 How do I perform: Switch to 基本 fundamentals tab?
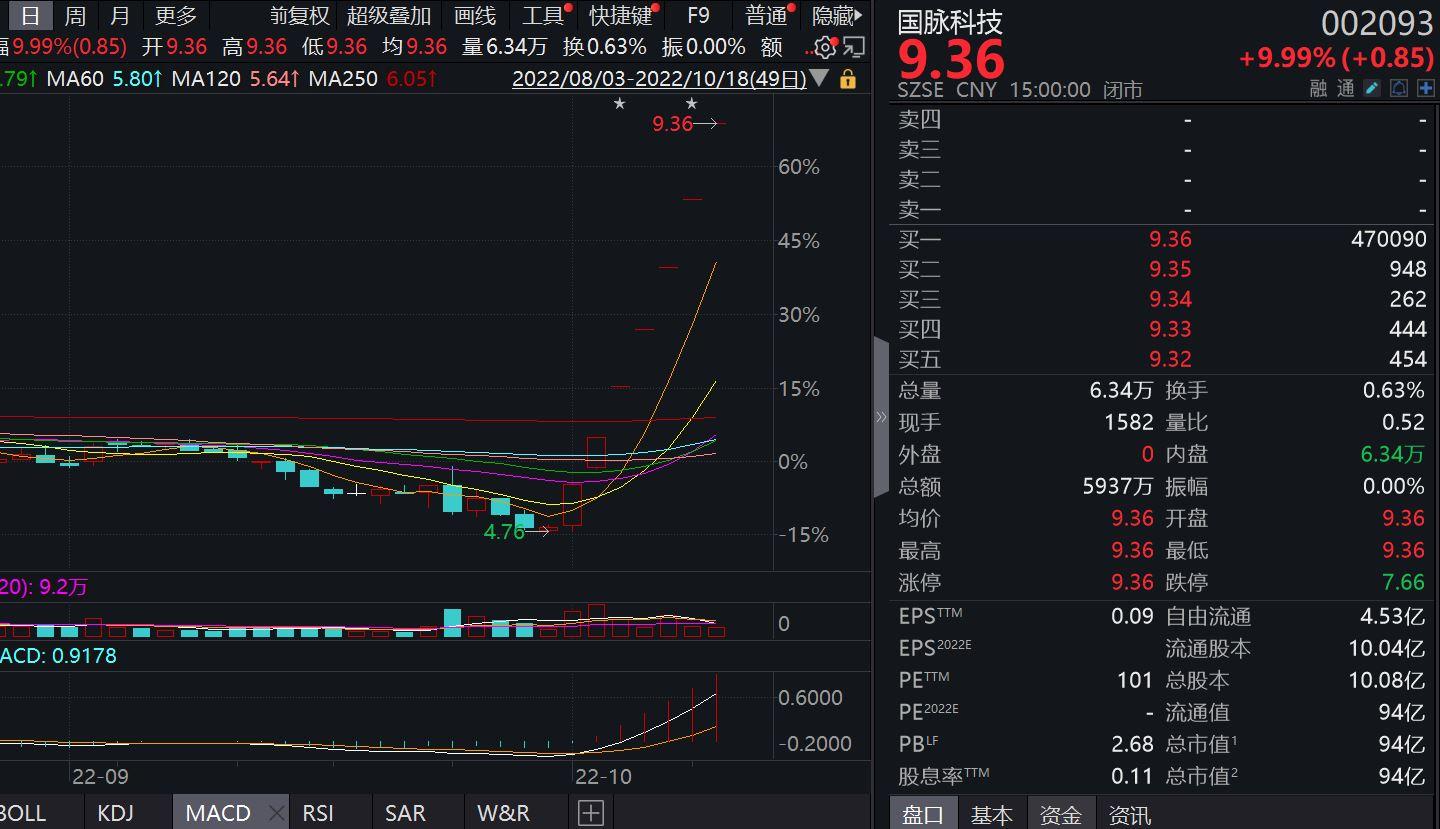[x=991, y=815]
